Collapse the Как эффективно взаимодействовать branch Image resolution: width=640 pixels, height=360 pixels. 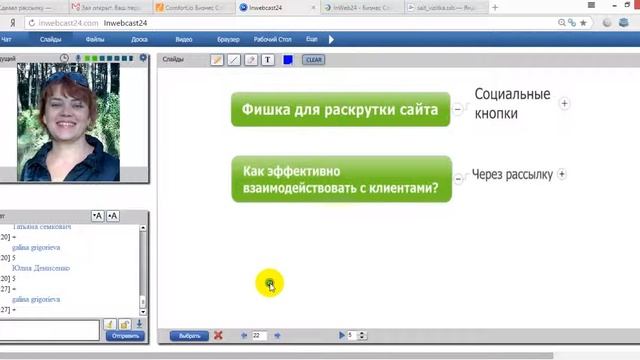coord(458,179)
